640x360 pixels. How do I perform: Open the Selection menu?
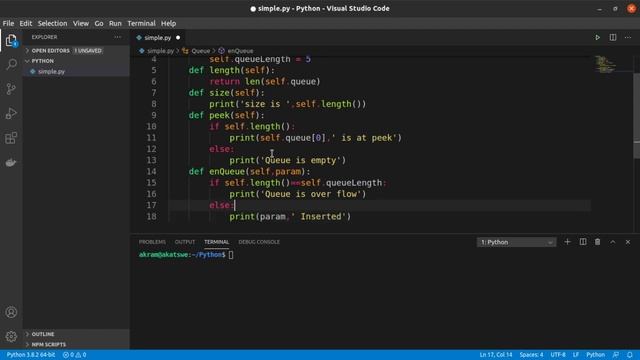click(x=52, y=23)
